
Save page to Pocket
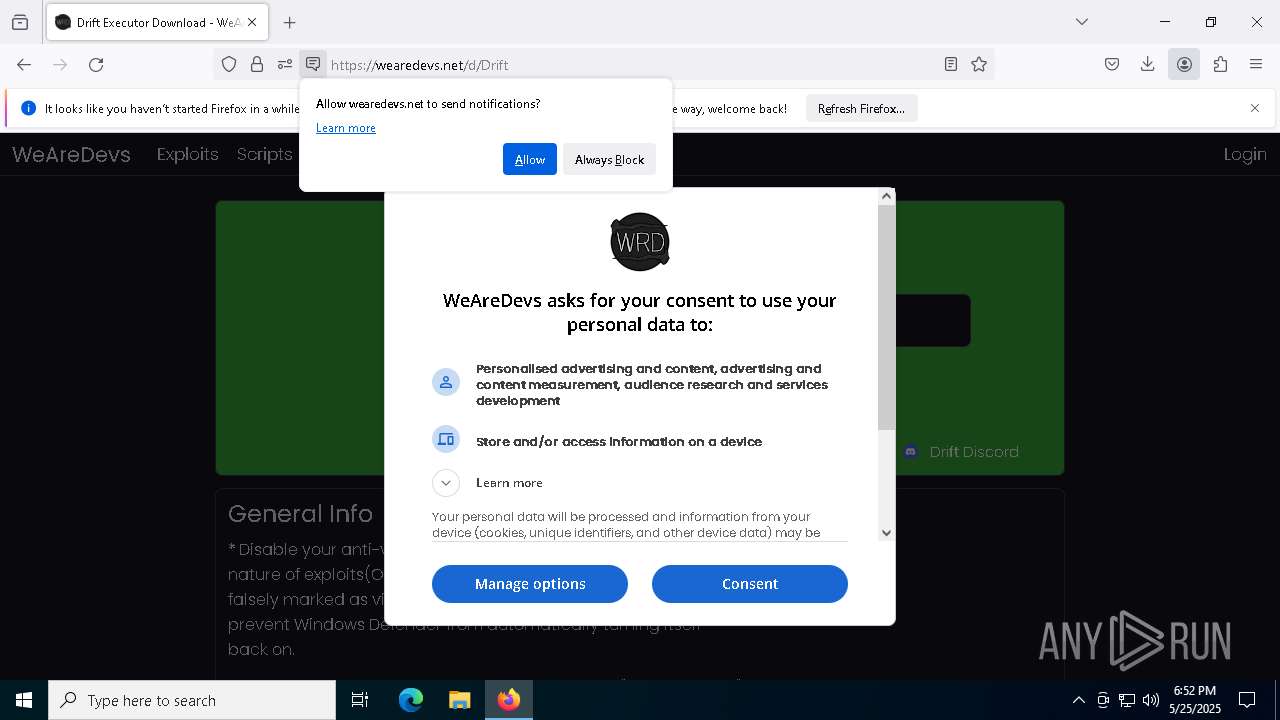point(1112,65)
